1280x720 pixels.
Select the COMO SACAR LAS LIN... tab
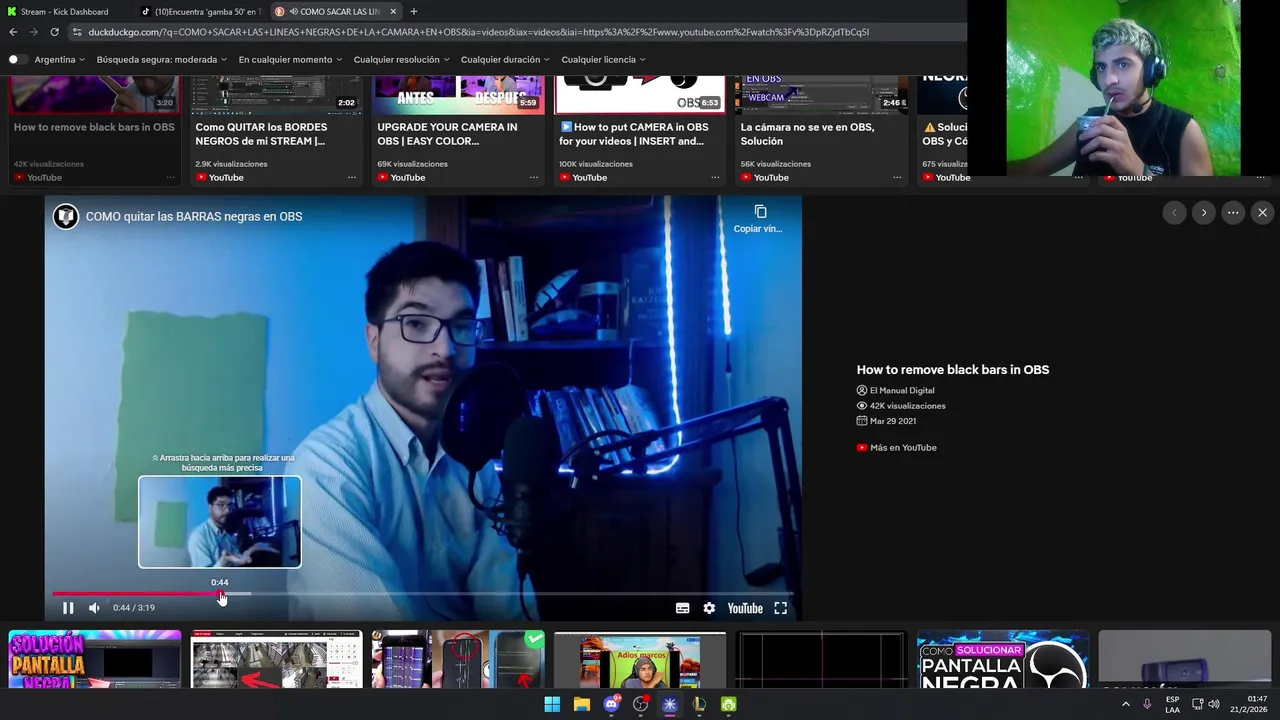click(x=335, y=11)
